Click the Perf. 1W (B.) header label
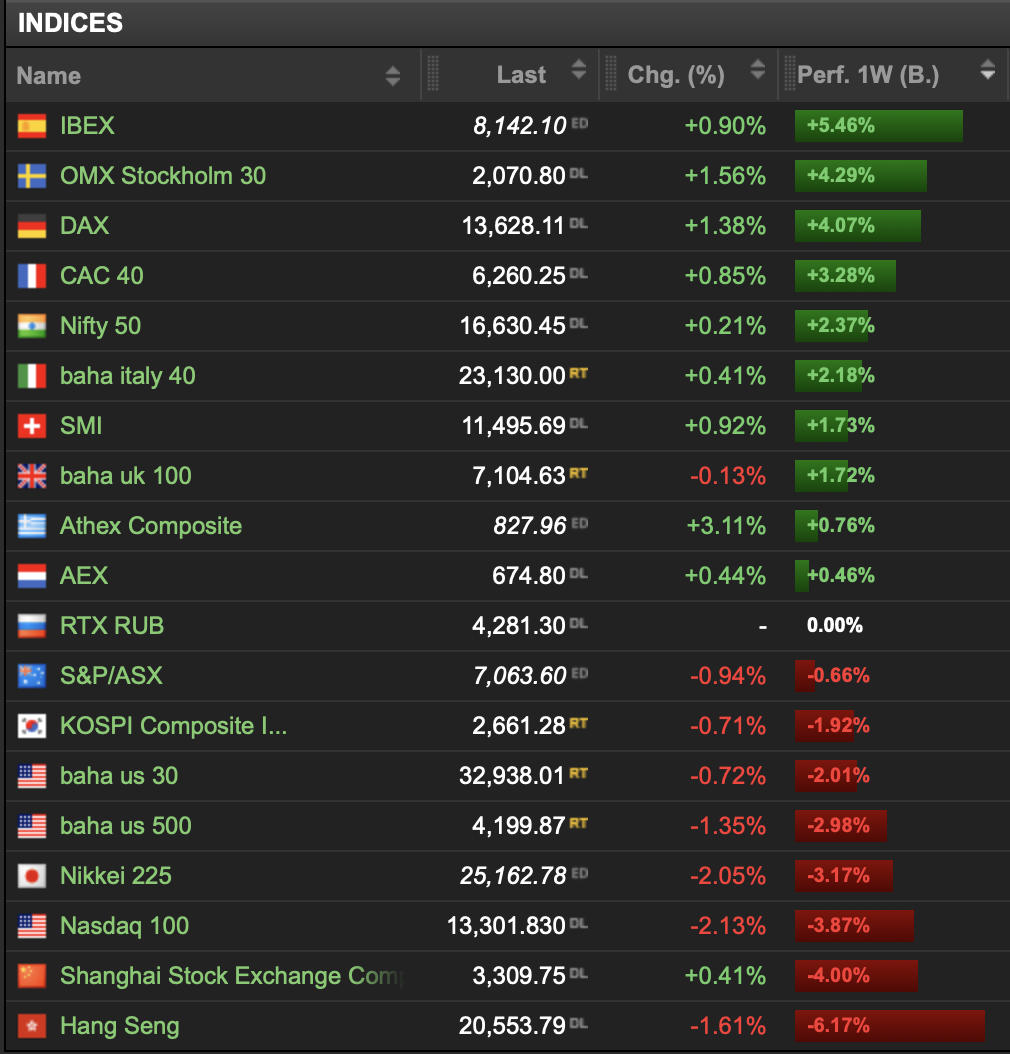 pos(868,75)
